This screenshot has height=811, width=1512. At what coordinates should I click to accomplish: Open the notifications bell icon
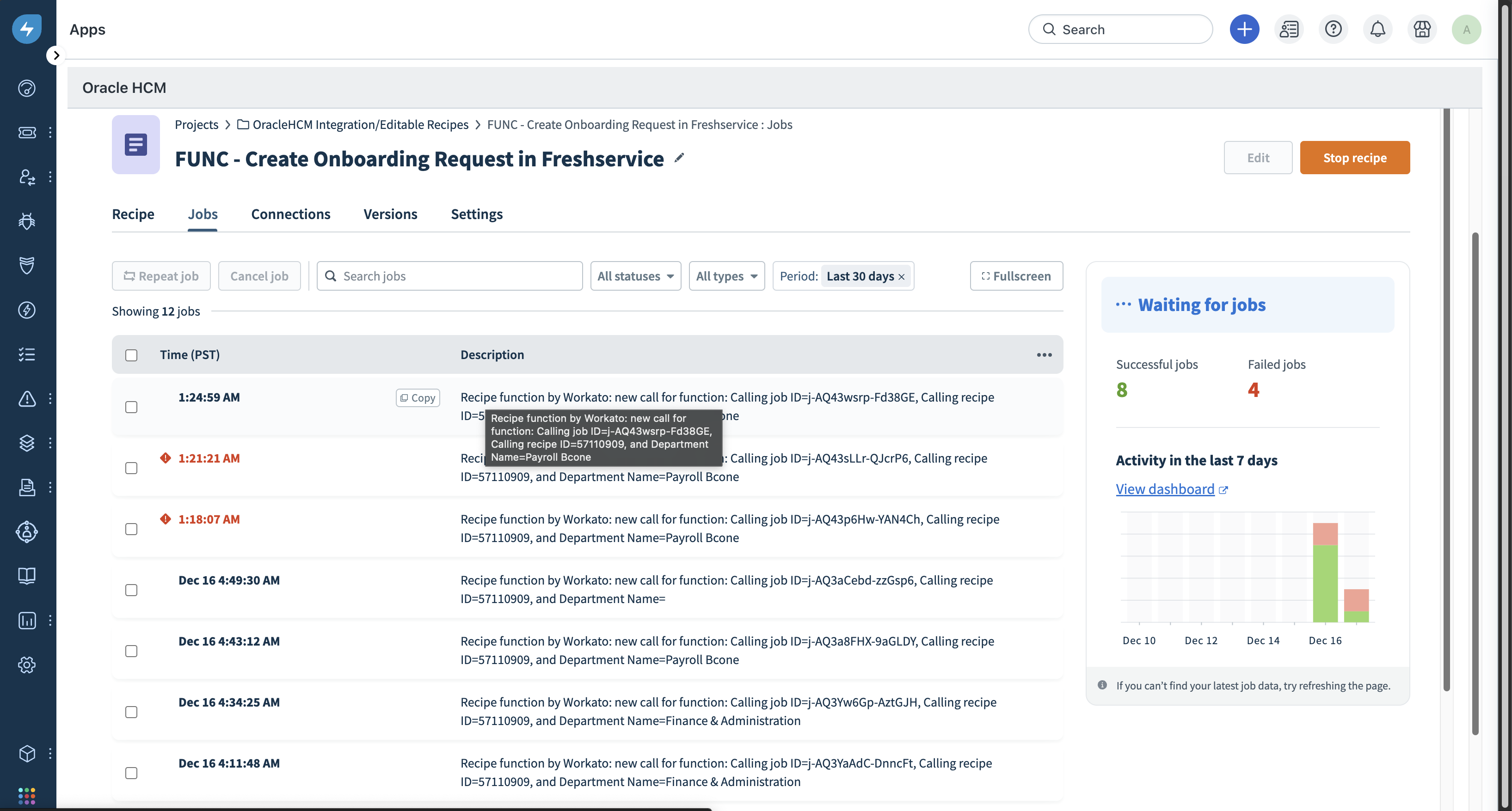pyautogui.click(x=1377, y=29)
